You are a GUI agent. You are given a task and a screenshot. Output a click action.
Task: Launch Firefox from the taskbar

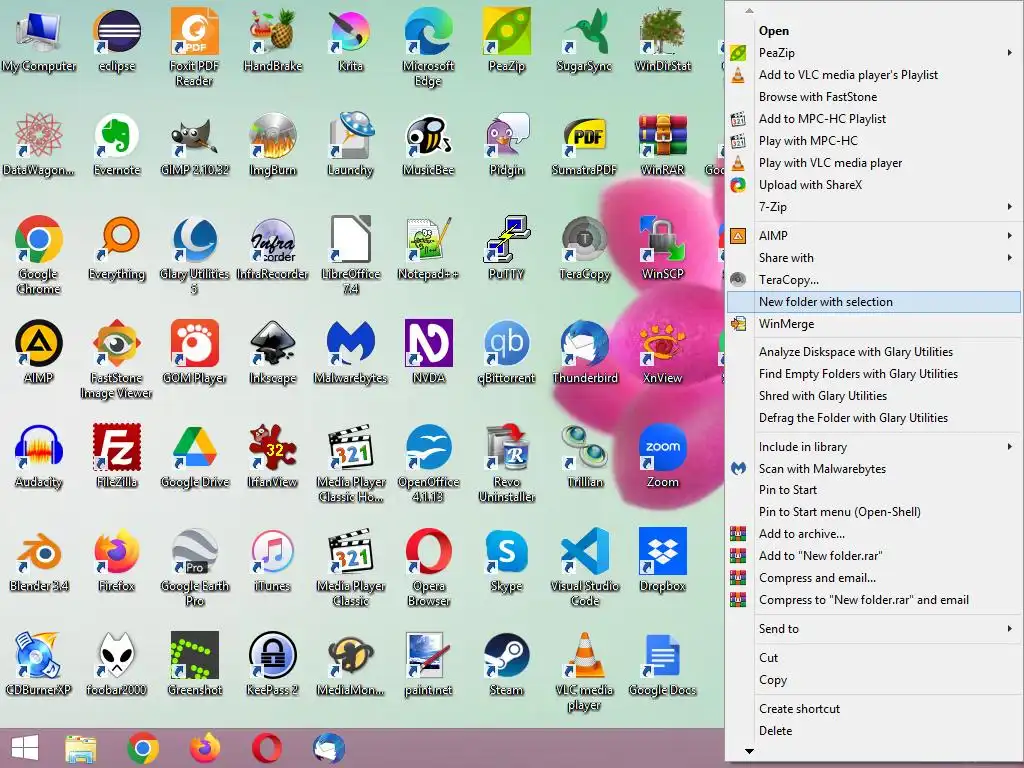[x=204, y=748]
